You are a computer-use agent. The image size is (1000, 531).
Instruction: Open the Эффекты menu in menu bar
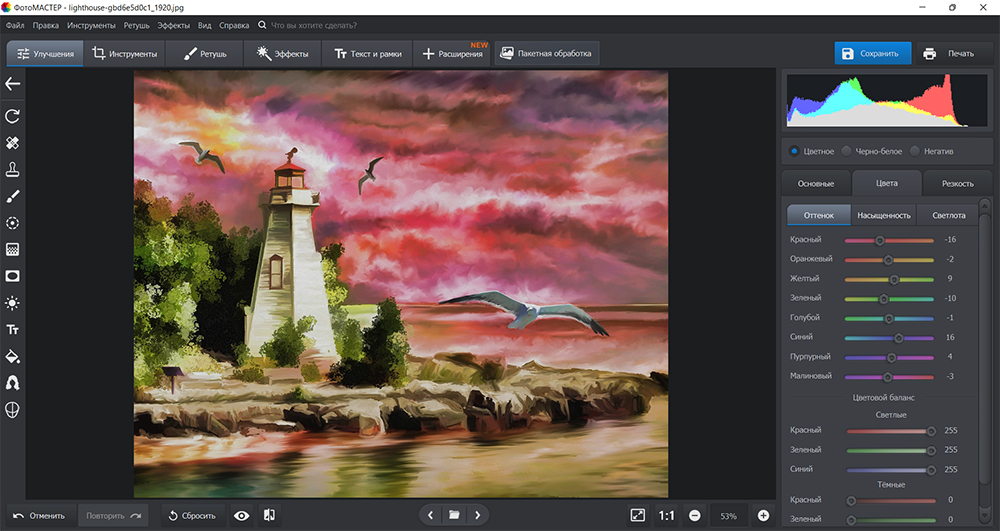pyautogui.click(x=173, y=24)
